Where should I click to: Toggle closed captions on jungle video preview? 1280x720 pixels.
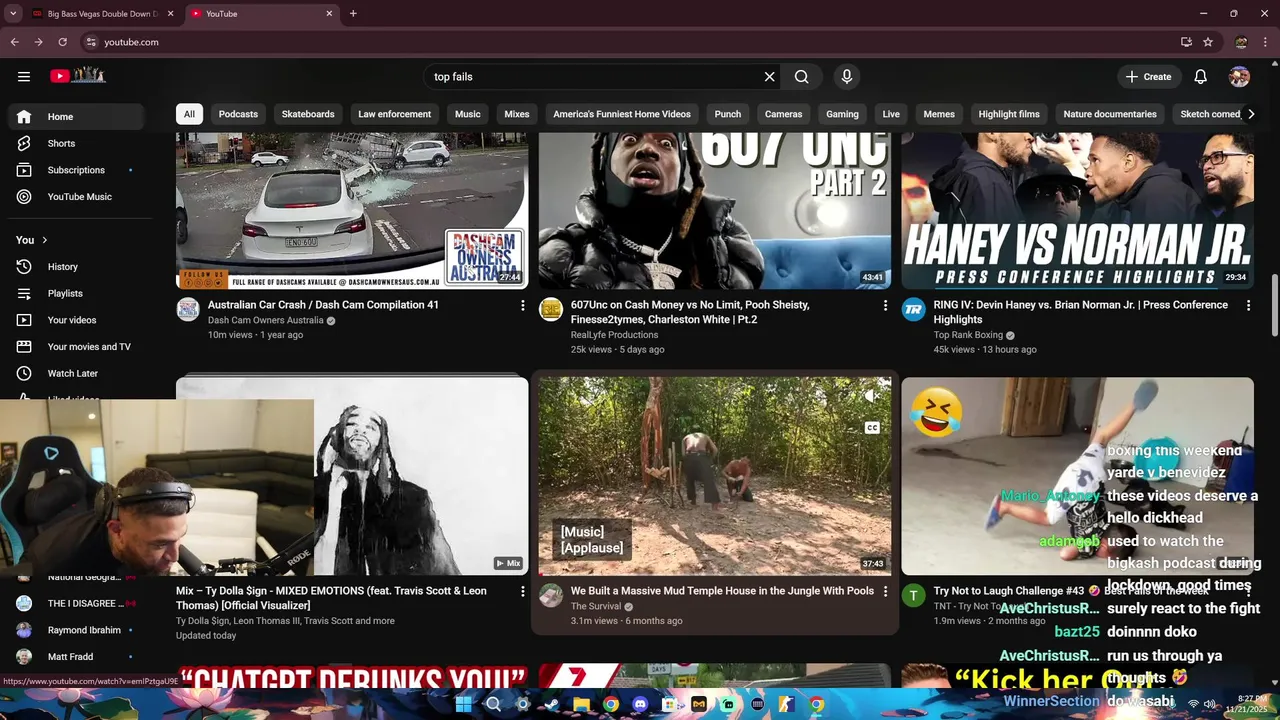(x=872, y=428)
